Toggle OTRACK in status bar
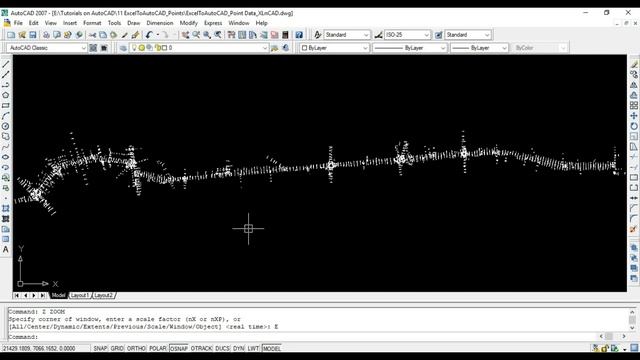Screen dimensions: 640x360 click(201, 348)
